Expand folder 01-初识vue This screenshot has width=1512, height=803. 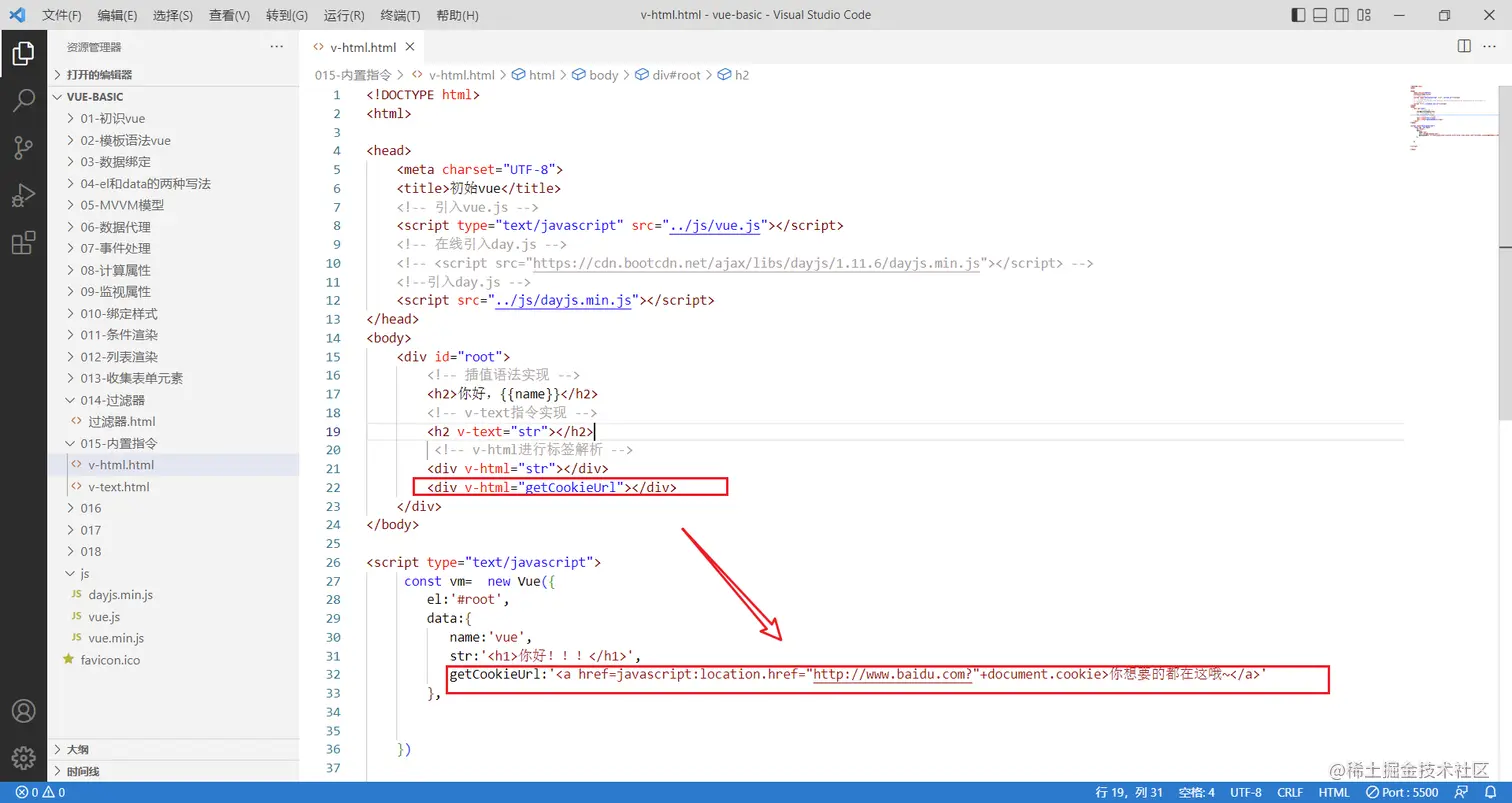tap(174, 118)
